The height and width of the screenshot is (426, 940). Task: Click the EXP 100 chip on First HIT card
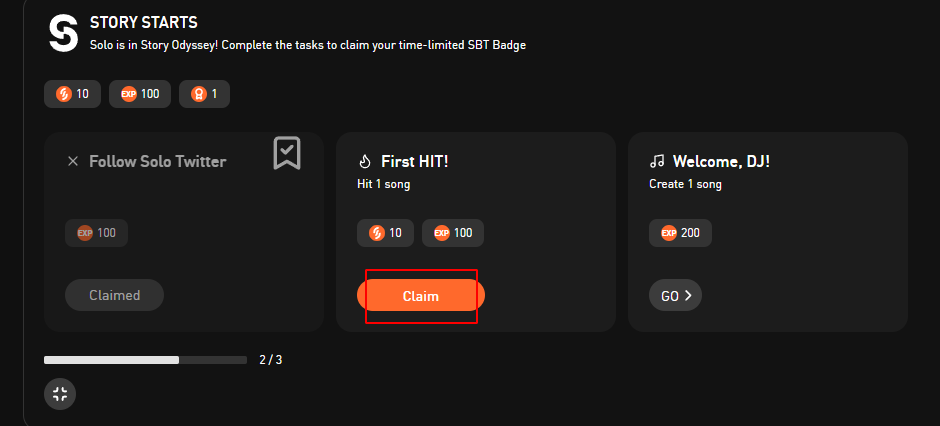pyautogui.click(x=453, y=232)
